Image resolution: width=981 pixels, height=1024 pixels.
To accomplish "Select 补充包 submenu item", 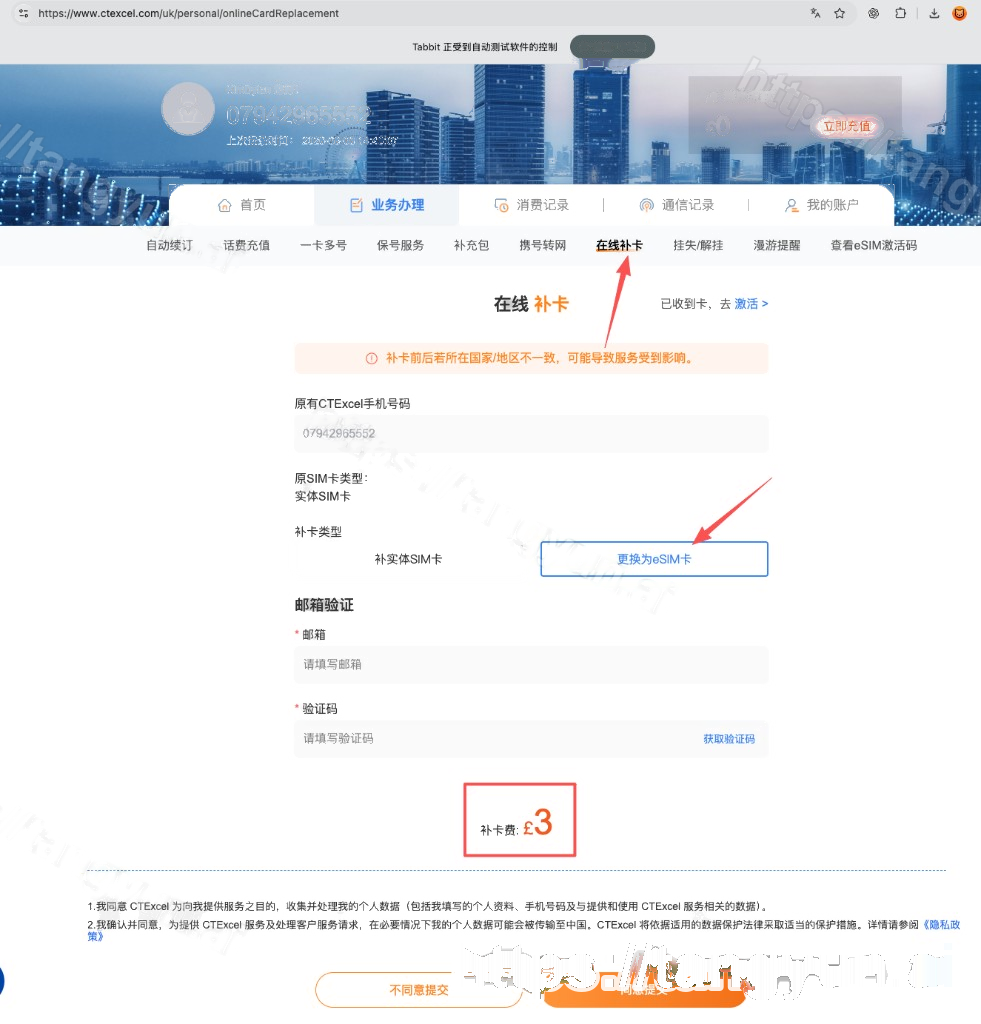I will point(472,245).
